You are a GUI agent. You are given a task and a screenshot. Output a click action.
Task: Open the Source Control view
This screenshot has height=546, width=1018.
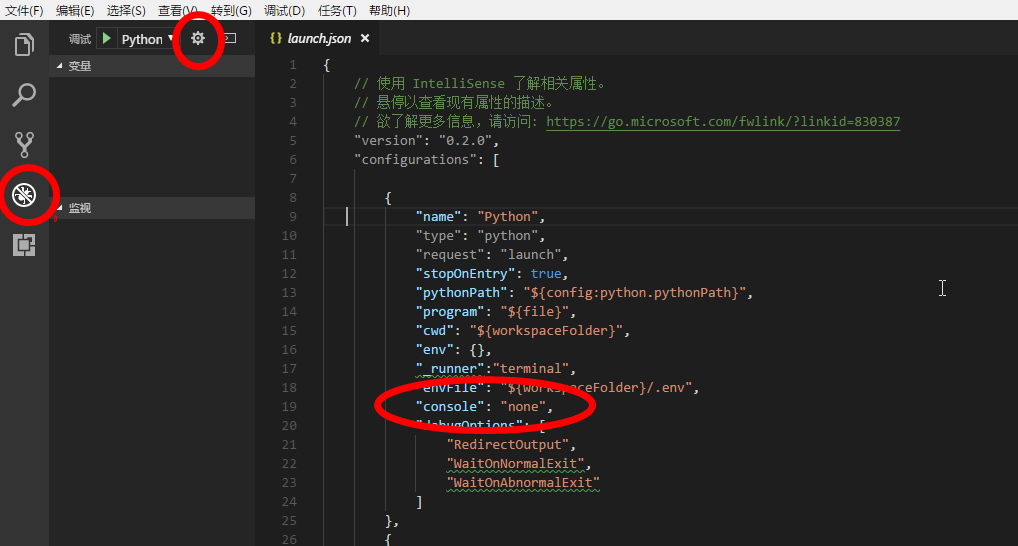click(x=24, y=144)
